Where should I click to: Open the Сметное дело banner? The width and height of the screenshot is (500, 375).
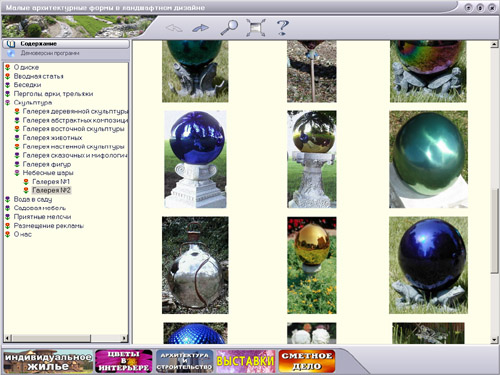tap(307, 361)
